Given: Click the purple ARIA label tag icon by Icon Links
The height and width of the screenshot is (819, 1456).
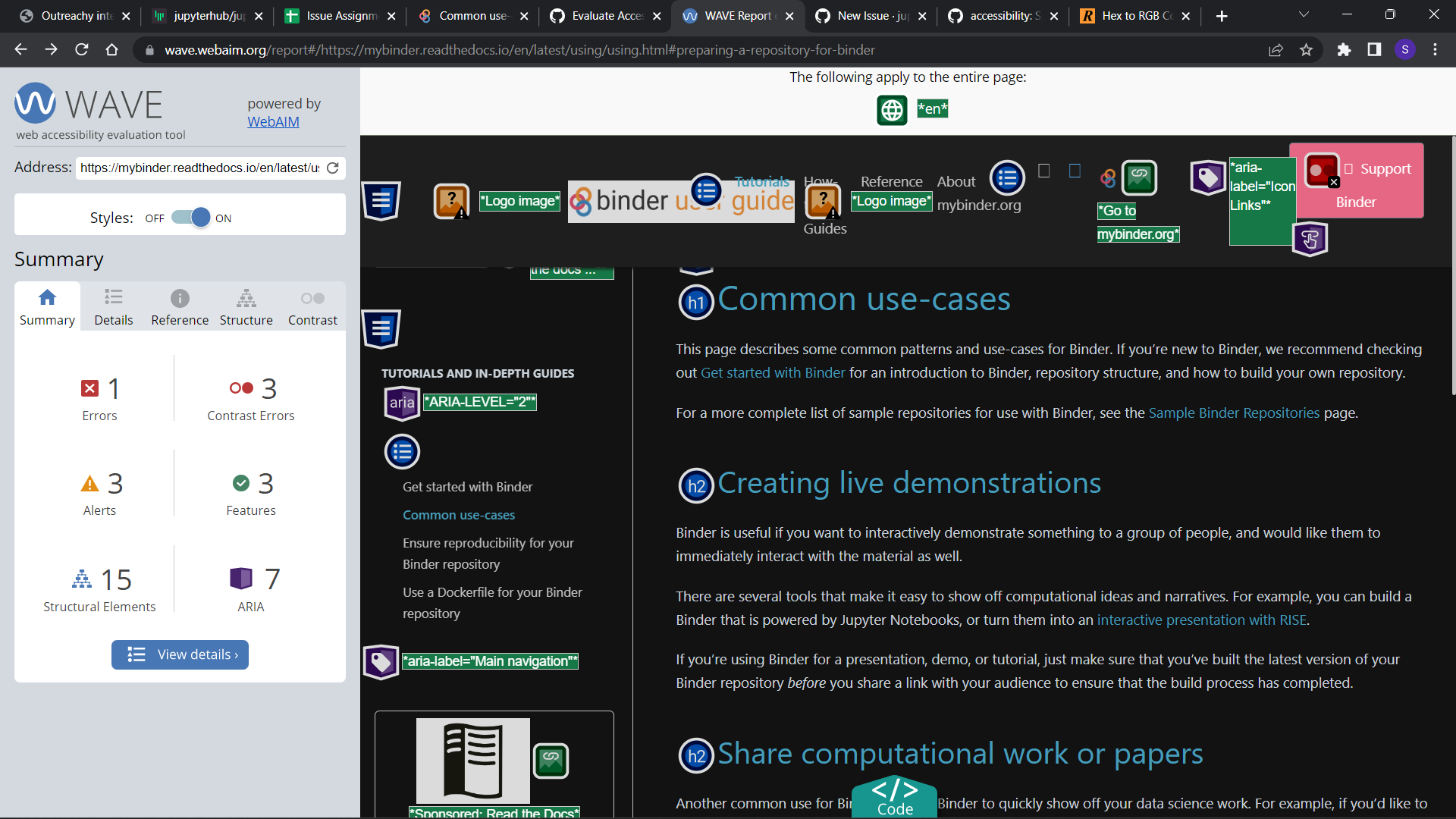Looking at the screenshot, I should pos(1208,178).
